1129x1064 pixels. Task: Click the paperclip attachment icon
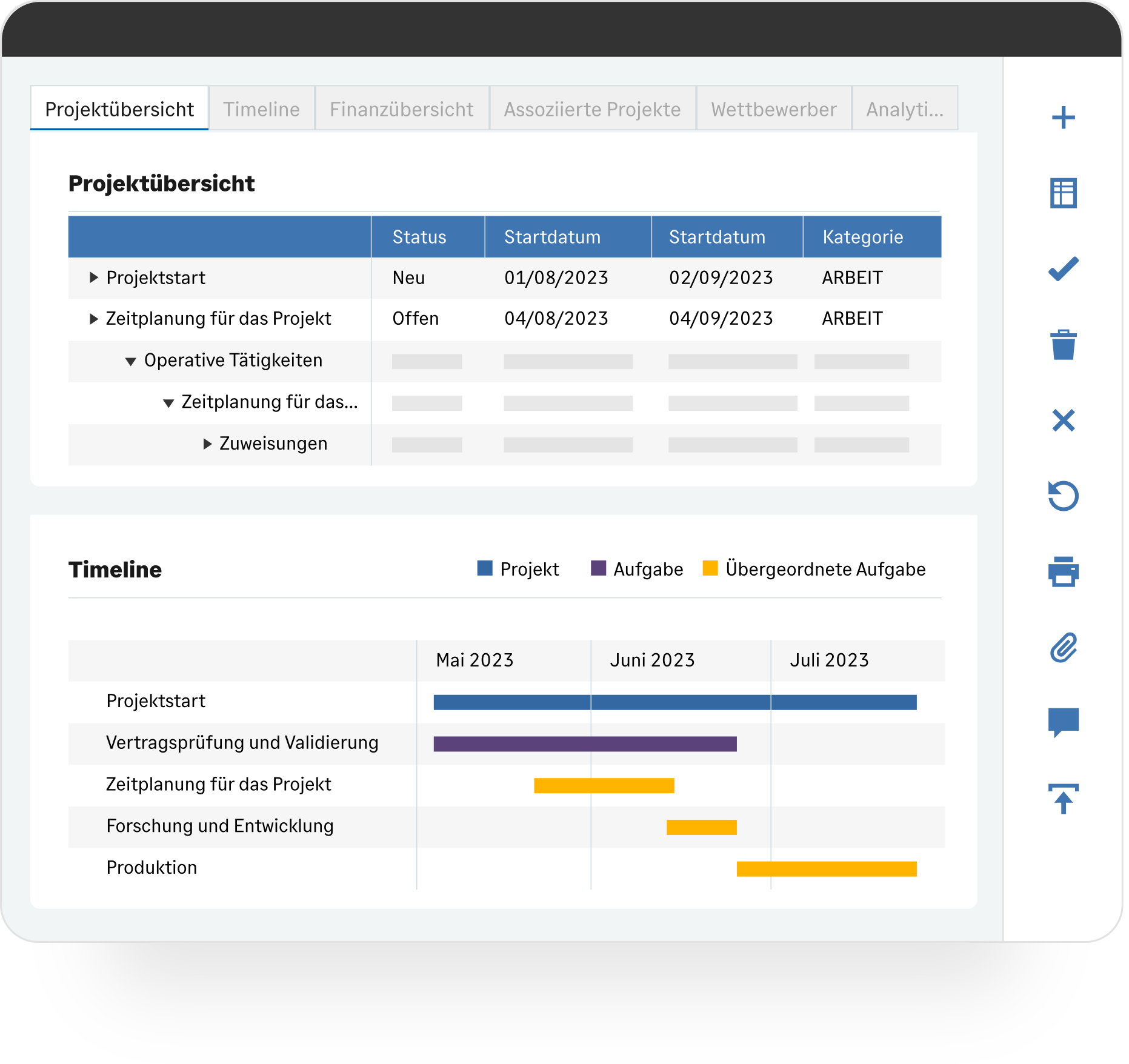tap(1063, 647)
